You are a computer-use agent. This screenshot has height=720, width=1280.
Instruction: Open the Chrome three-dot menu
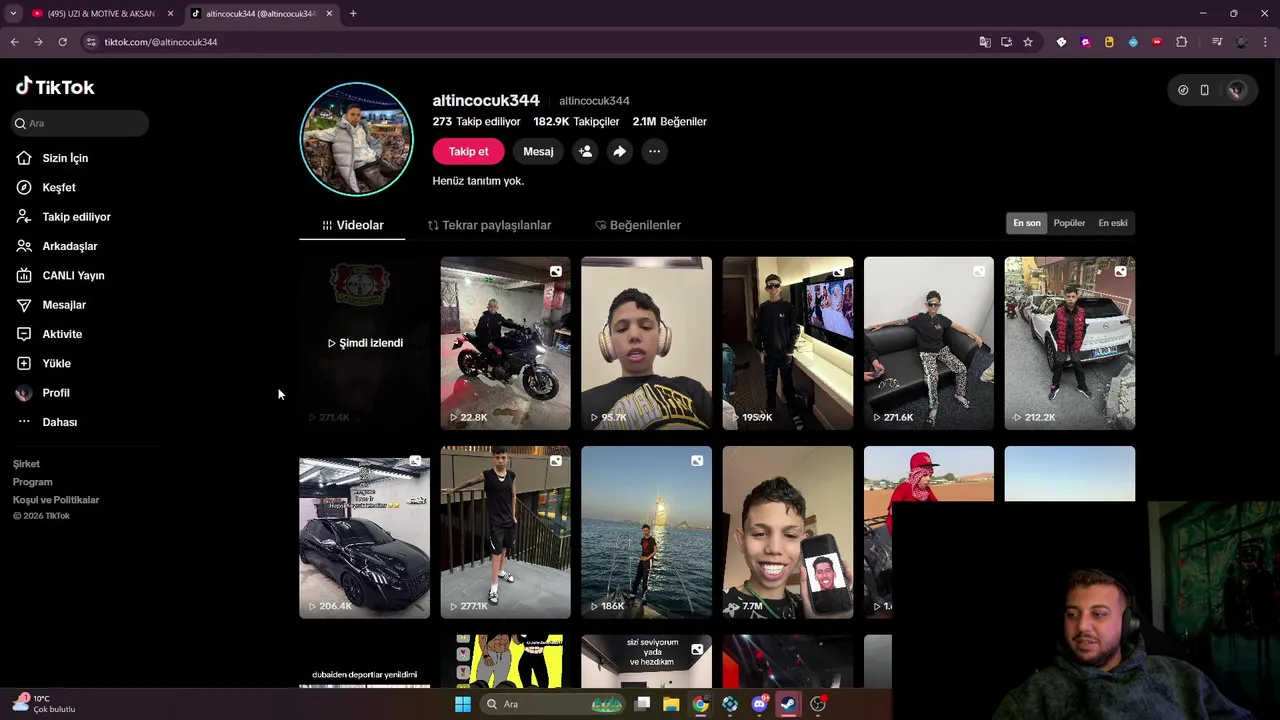click(x=1266, y=42)
